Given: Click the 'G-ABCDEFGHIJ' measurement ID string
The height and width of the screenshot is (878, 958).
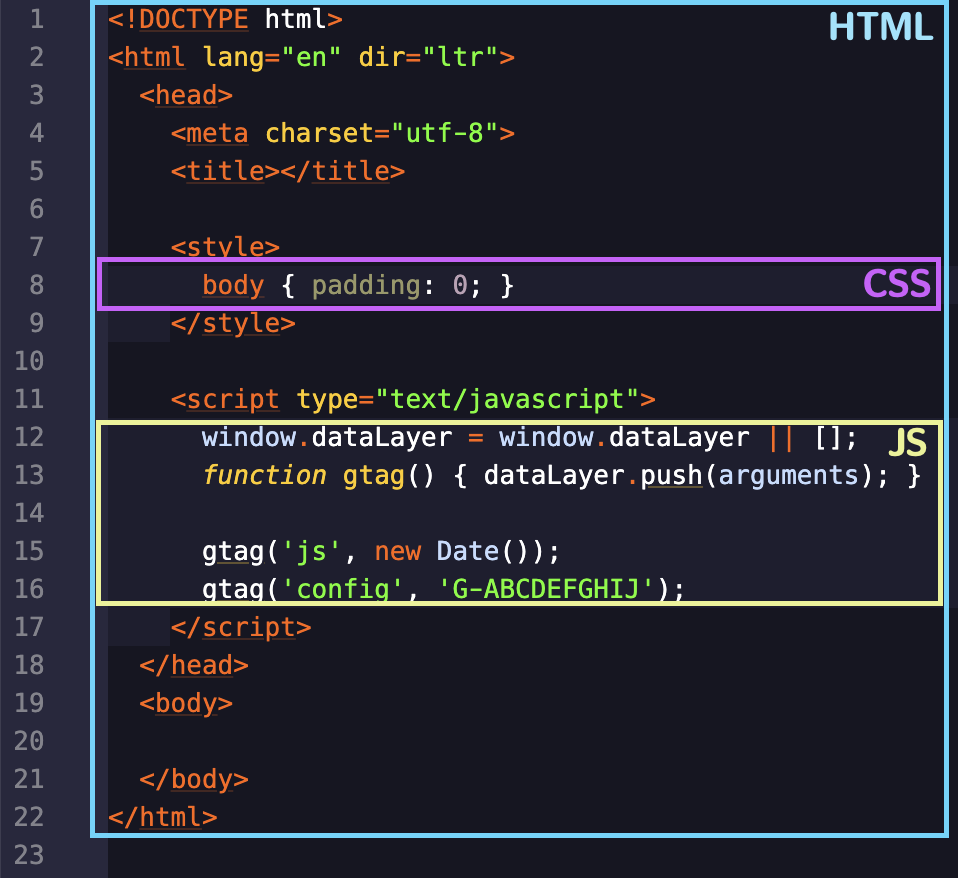Looking at the screenshot, I should (x=546, y=590).
